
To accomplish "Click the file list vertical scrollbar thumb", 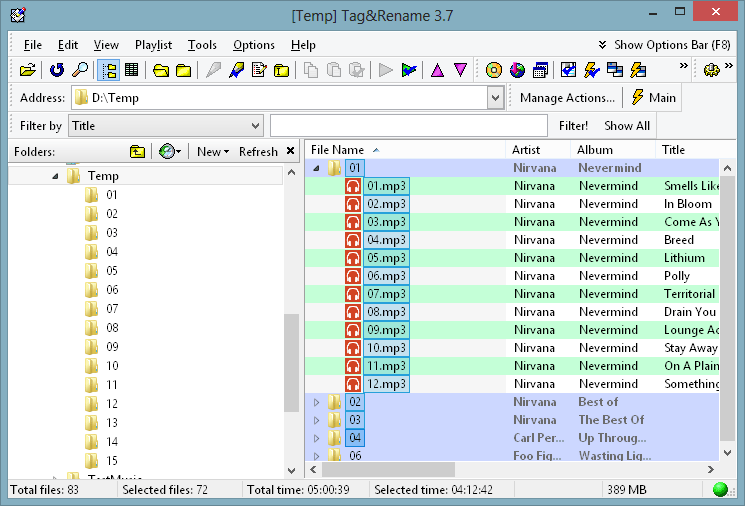I will (727, 308).
